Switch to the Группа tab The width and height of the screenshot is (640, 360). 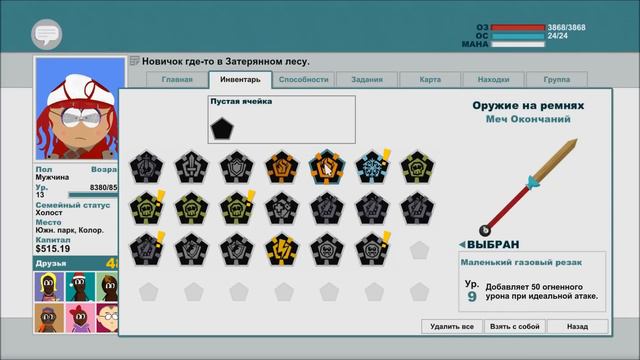point(557,80)
